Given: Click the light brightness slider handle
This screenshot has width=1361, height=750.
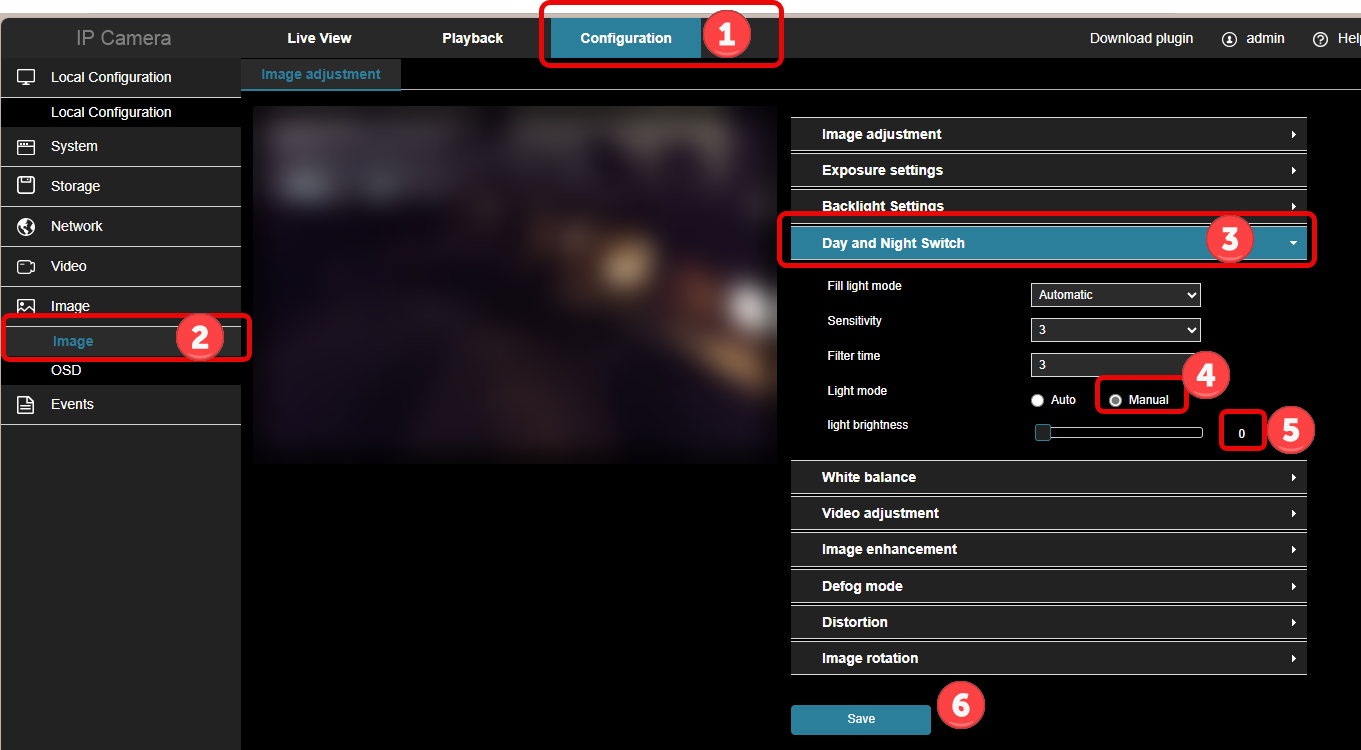Looking at the screenshot, I should click(x=1043, y=433).
